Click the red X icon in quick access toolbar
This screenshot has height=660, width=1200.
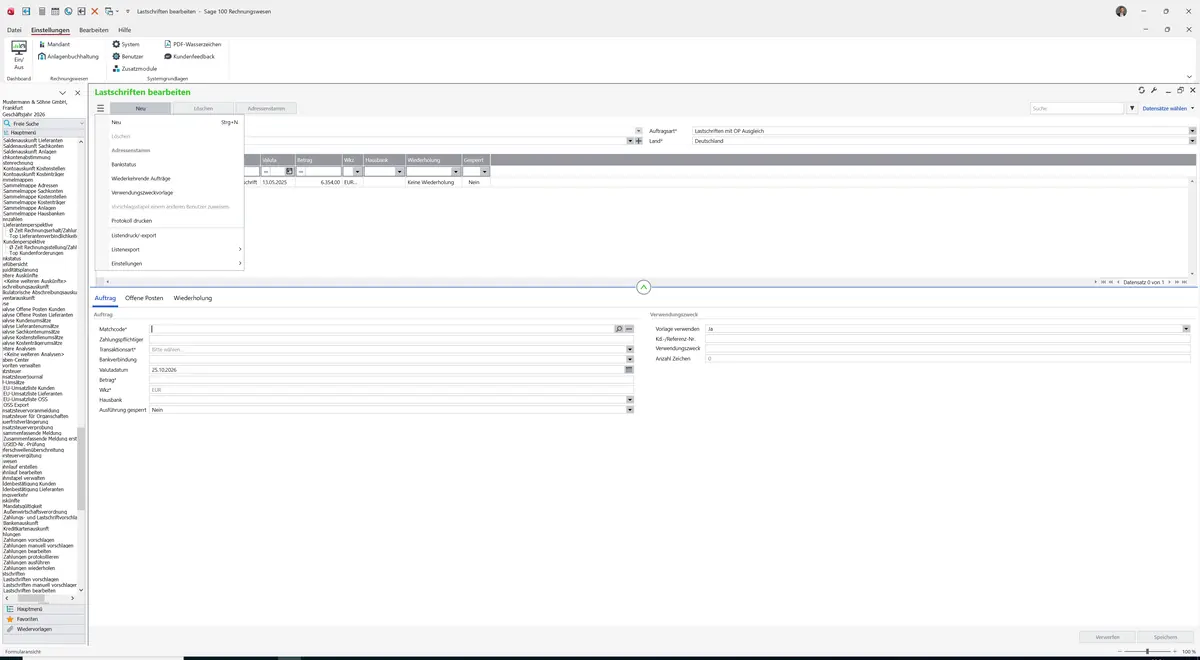coord(95,10)
